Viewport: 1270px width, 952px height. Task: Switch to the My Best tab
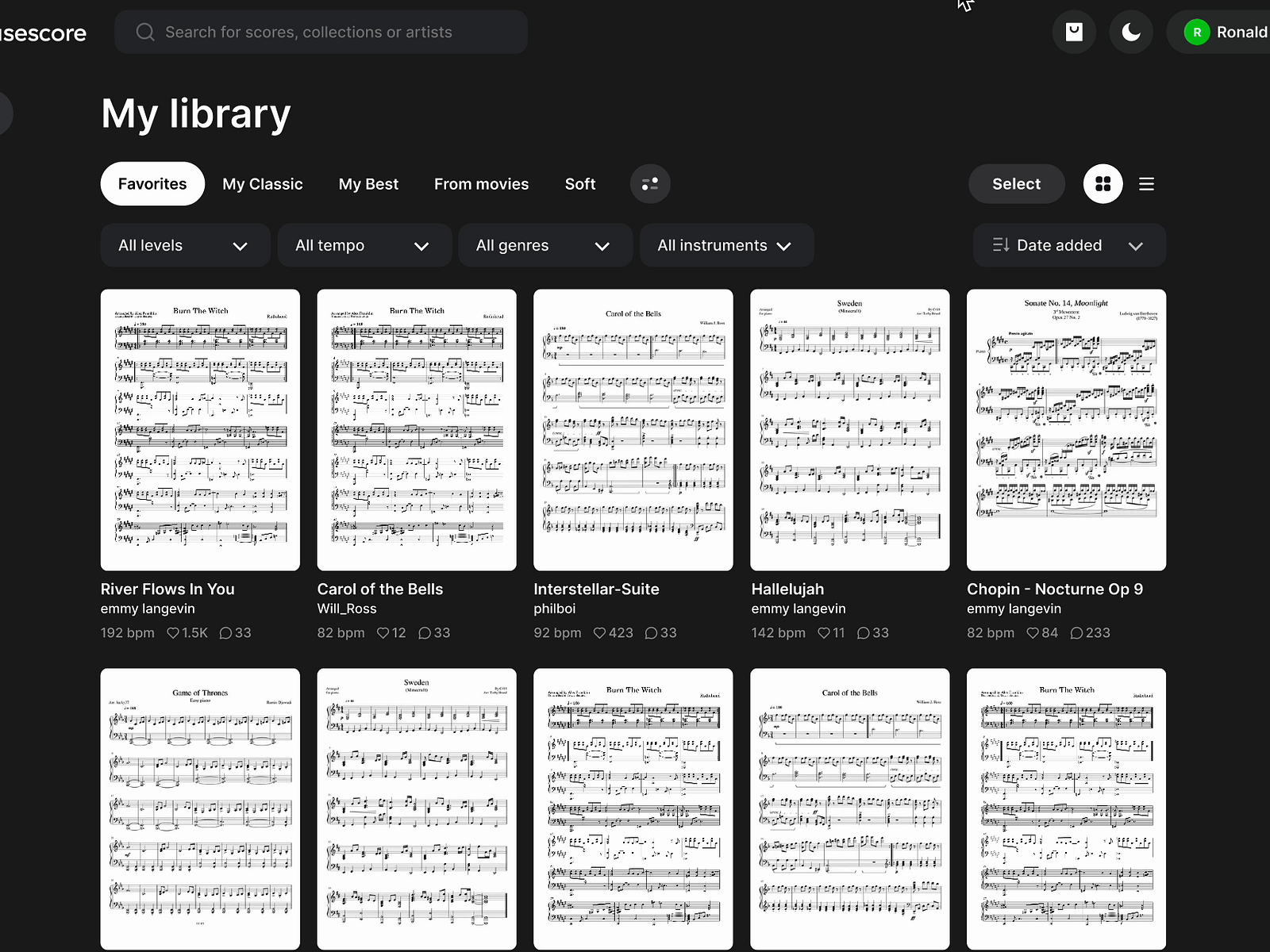point(368,184)
